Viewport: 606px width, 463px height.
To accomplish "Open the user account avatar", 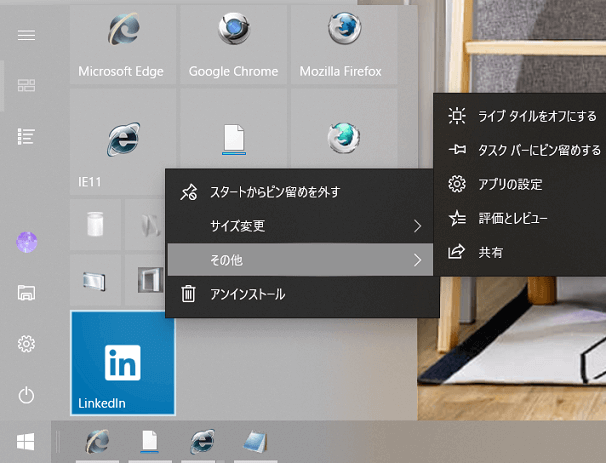I will click(x=26, y=242).
